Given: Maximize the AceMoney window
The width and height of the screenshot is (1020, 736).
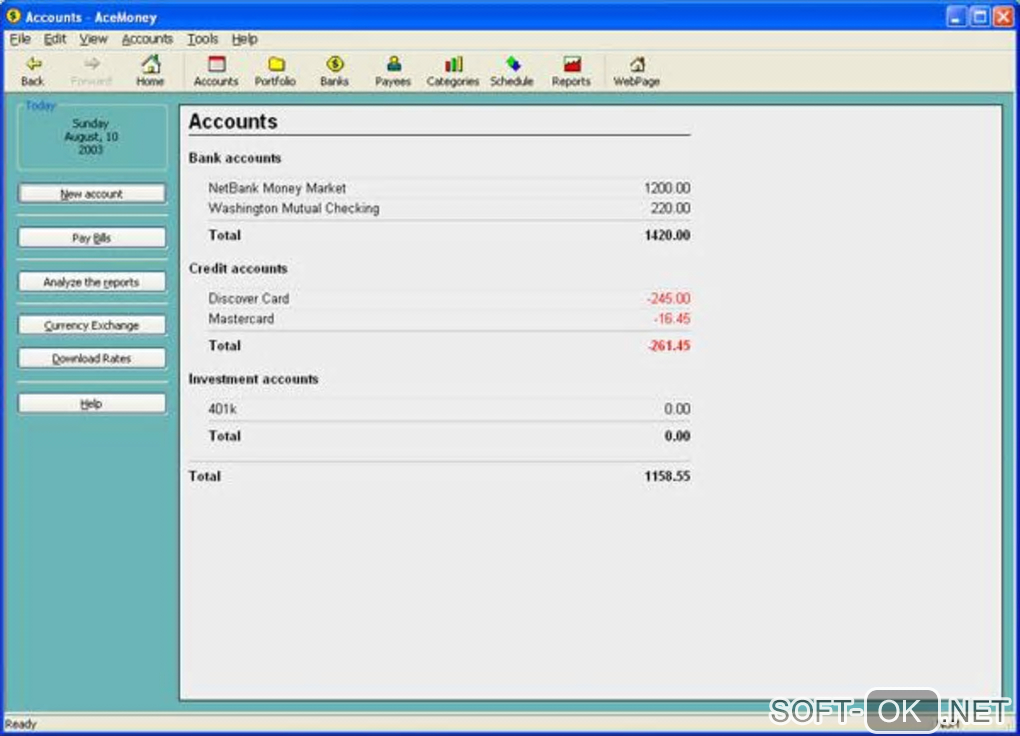Looking at the screenshot, I should pyautogui.click(x=980, y=16).
